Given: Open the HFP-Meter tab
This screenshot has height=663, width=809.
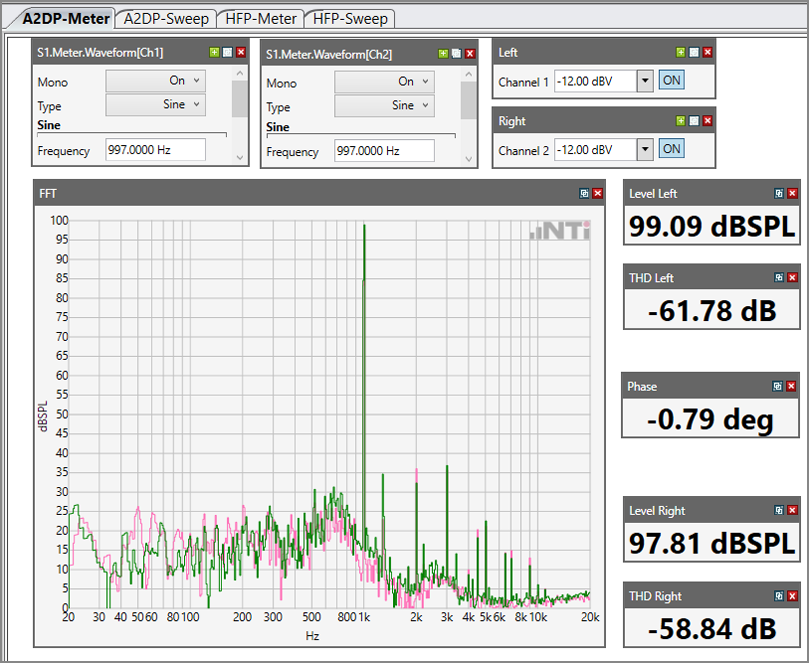Looking at the screenshot, I should coord(260,18).
